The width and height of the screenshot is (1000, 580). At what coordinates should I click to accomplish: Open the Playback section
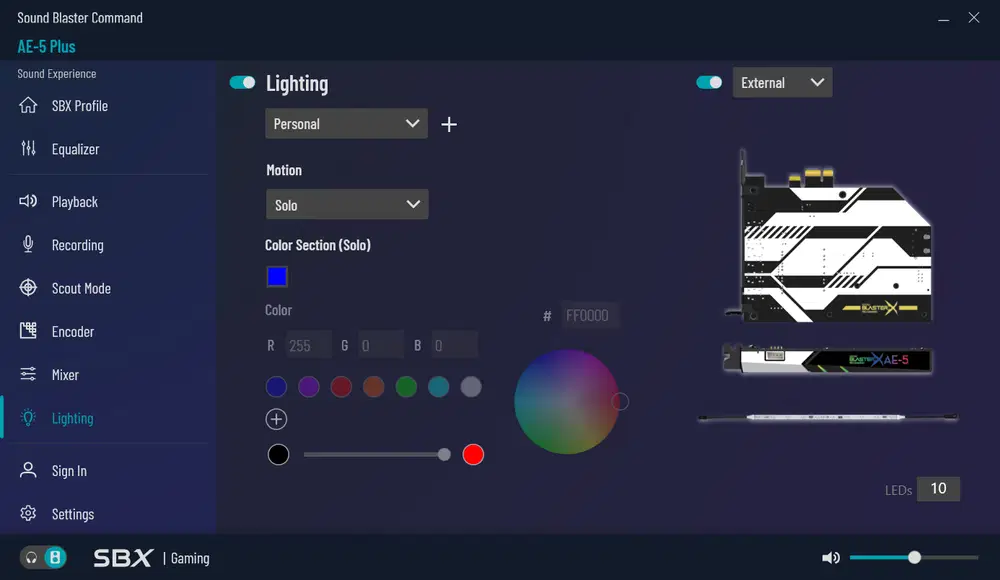[75, 202]
